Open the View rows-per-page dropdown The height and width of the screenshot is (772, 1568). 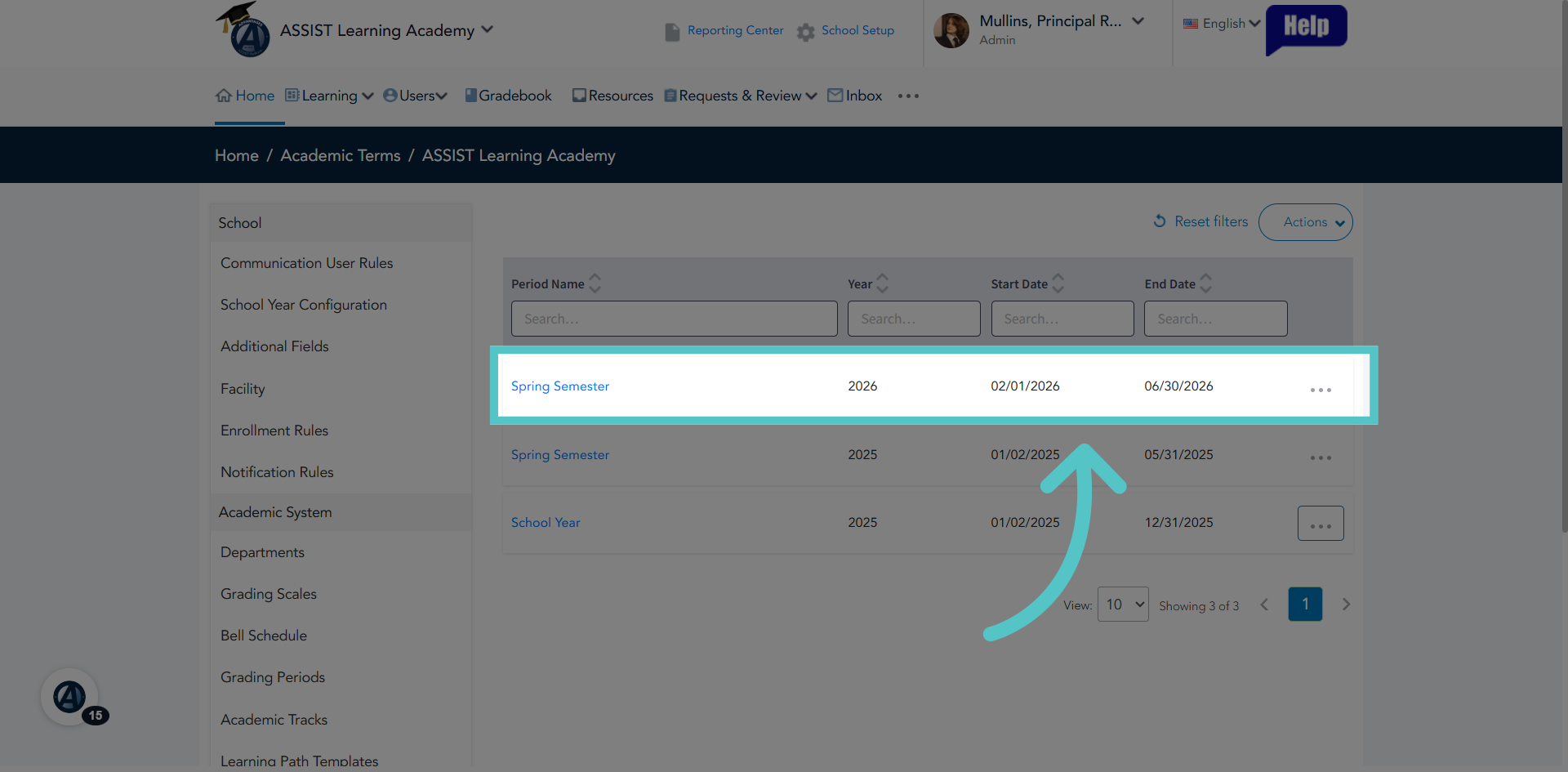point(1123,605)
